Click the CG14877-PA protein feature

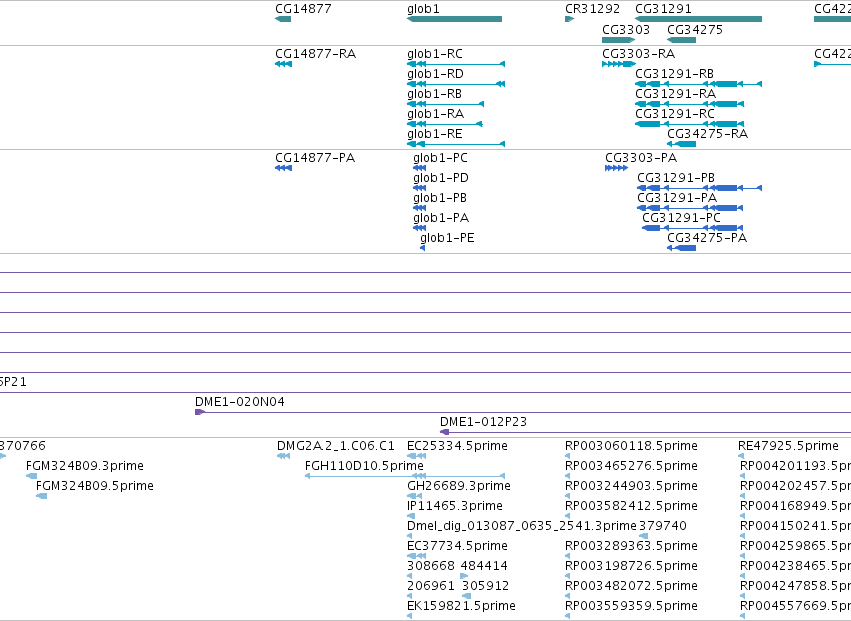[x=283, y=168]
